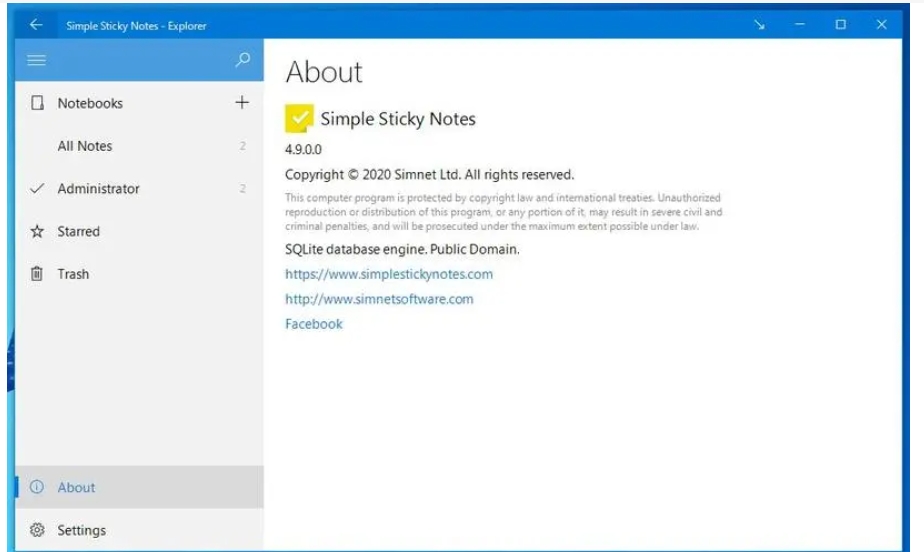
Task: Select the Notebooks section
Action: 140,103
